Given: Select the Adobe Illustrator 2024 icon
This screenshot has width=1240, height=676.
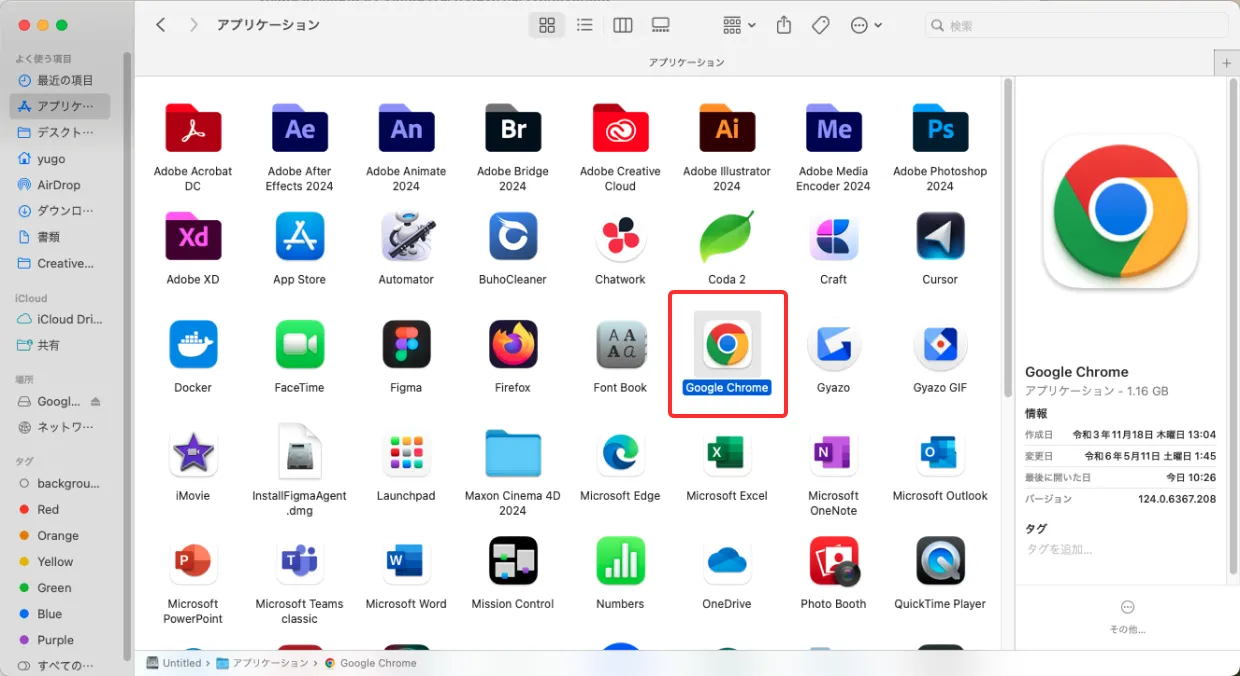Looking at the screenshot, I should pyautogui.click(x=727, y=128).
